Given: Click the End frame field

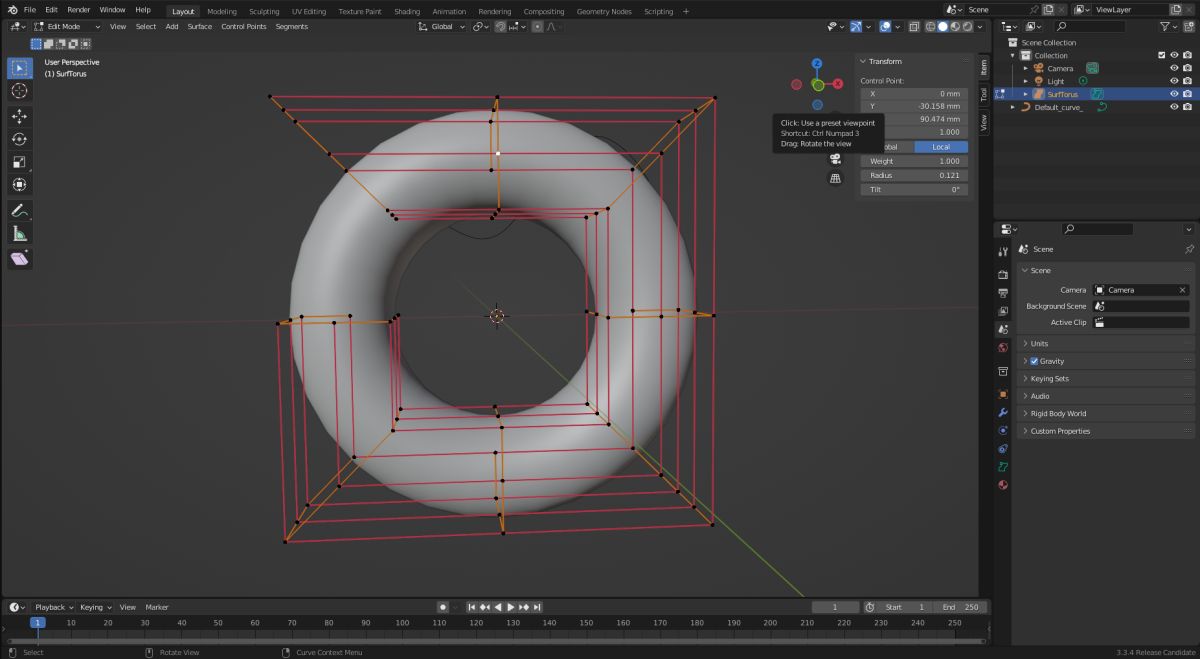Looking at the screenshot, I should tap(961, 607).
